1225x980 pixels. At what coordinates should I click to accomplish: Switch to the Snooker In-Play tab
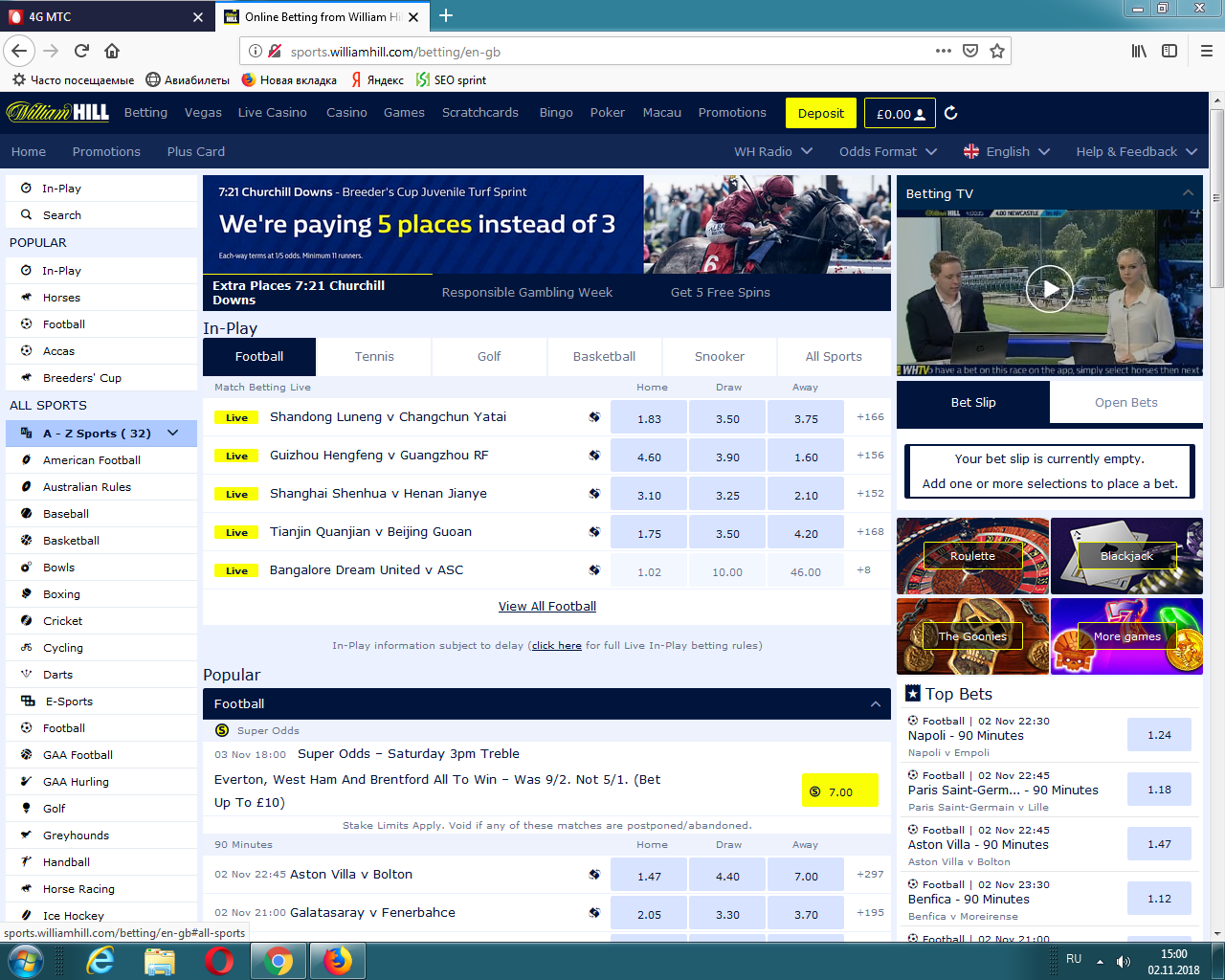click(720, 357)
